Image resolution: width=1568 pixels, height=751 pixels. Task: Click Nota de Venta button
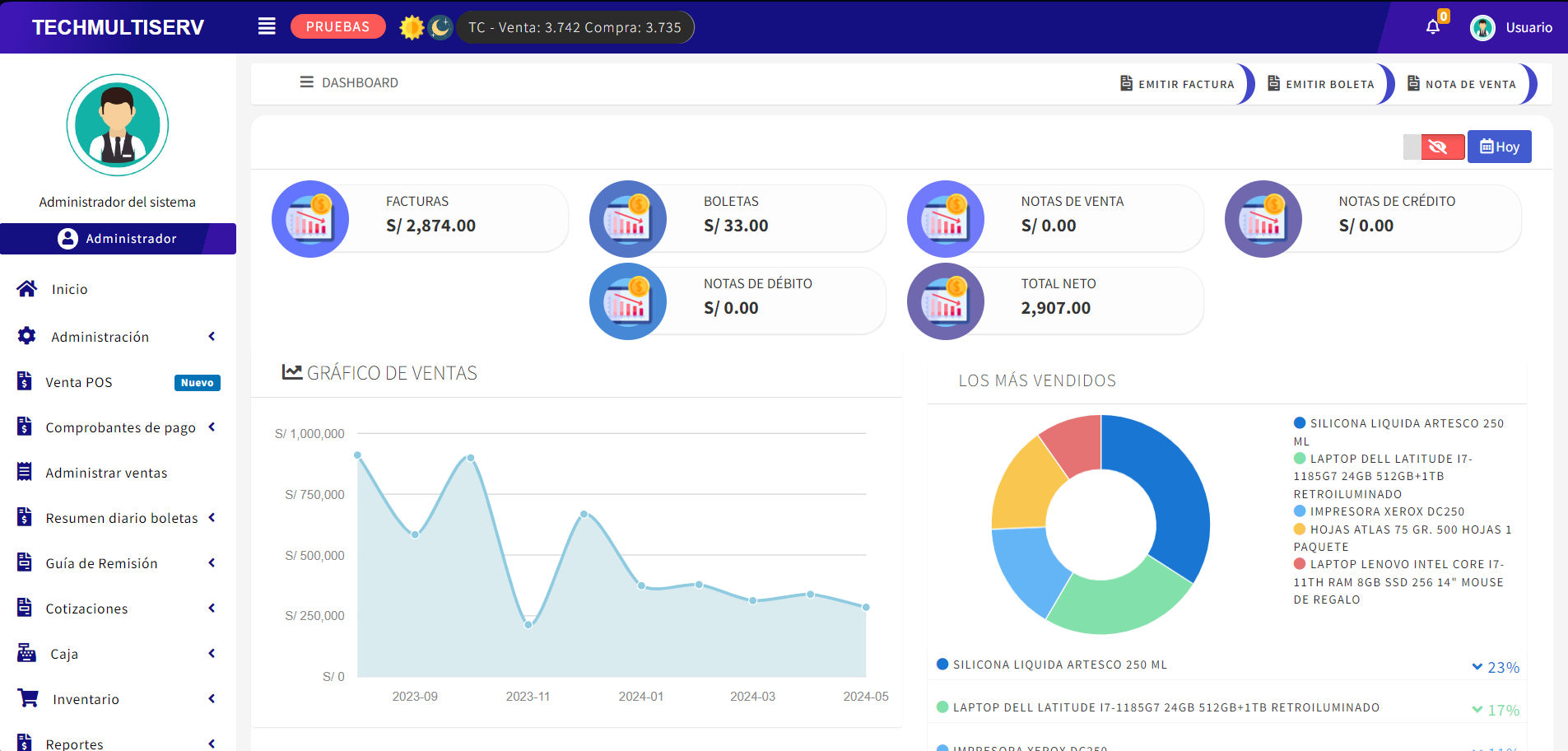[1462, 84]
